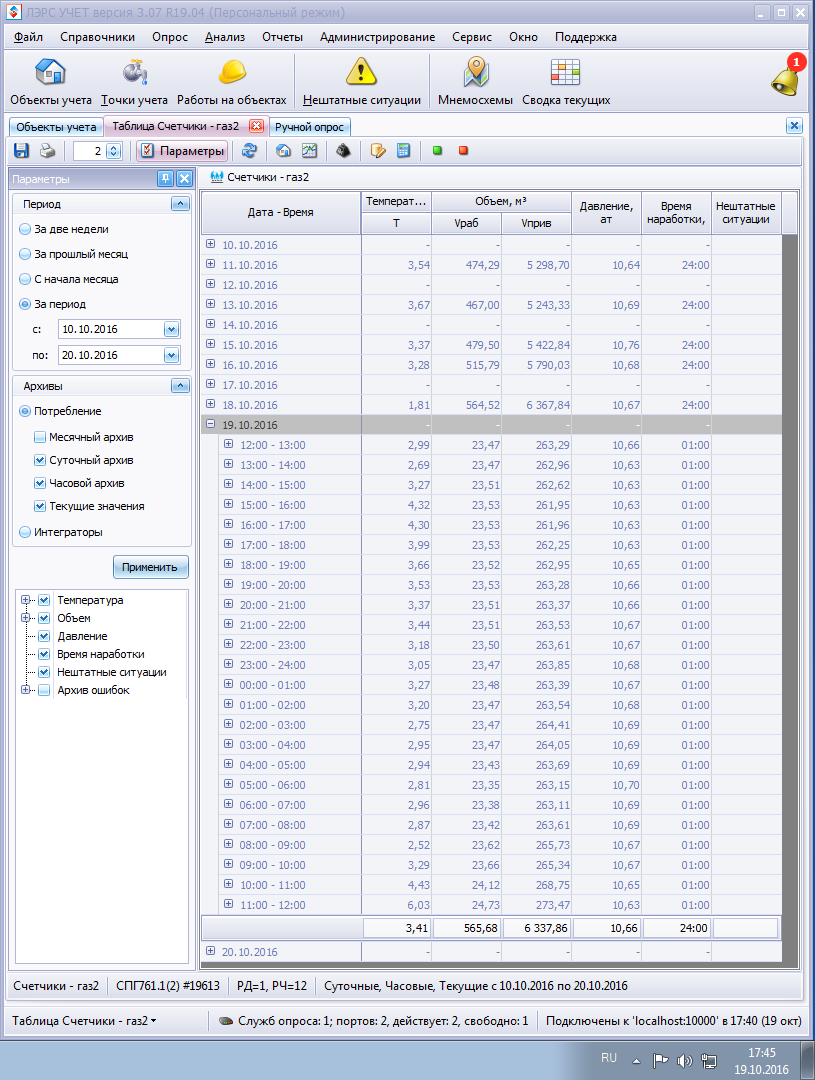Click the spinner on number field 2
The height and width of the screenshot is (1080, 815).
(x=114, y=150)
